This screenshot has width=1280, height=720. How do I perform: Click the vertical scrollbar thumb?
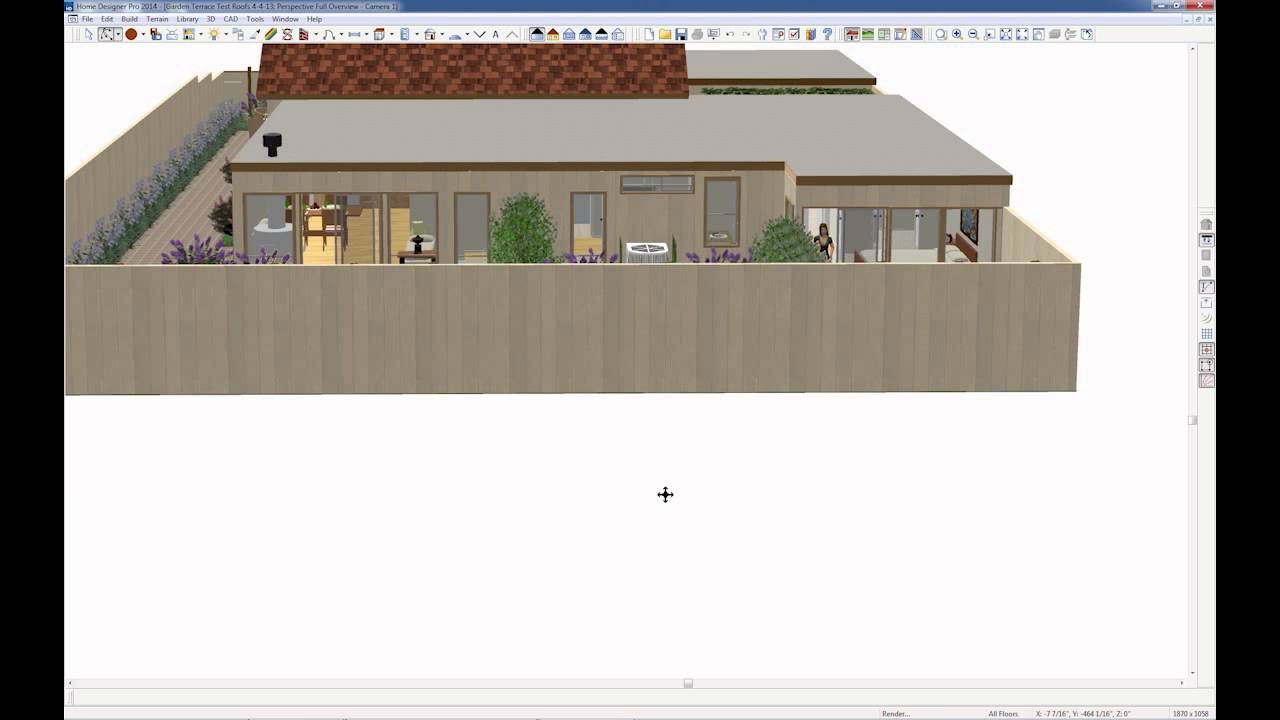(1192, 421)
